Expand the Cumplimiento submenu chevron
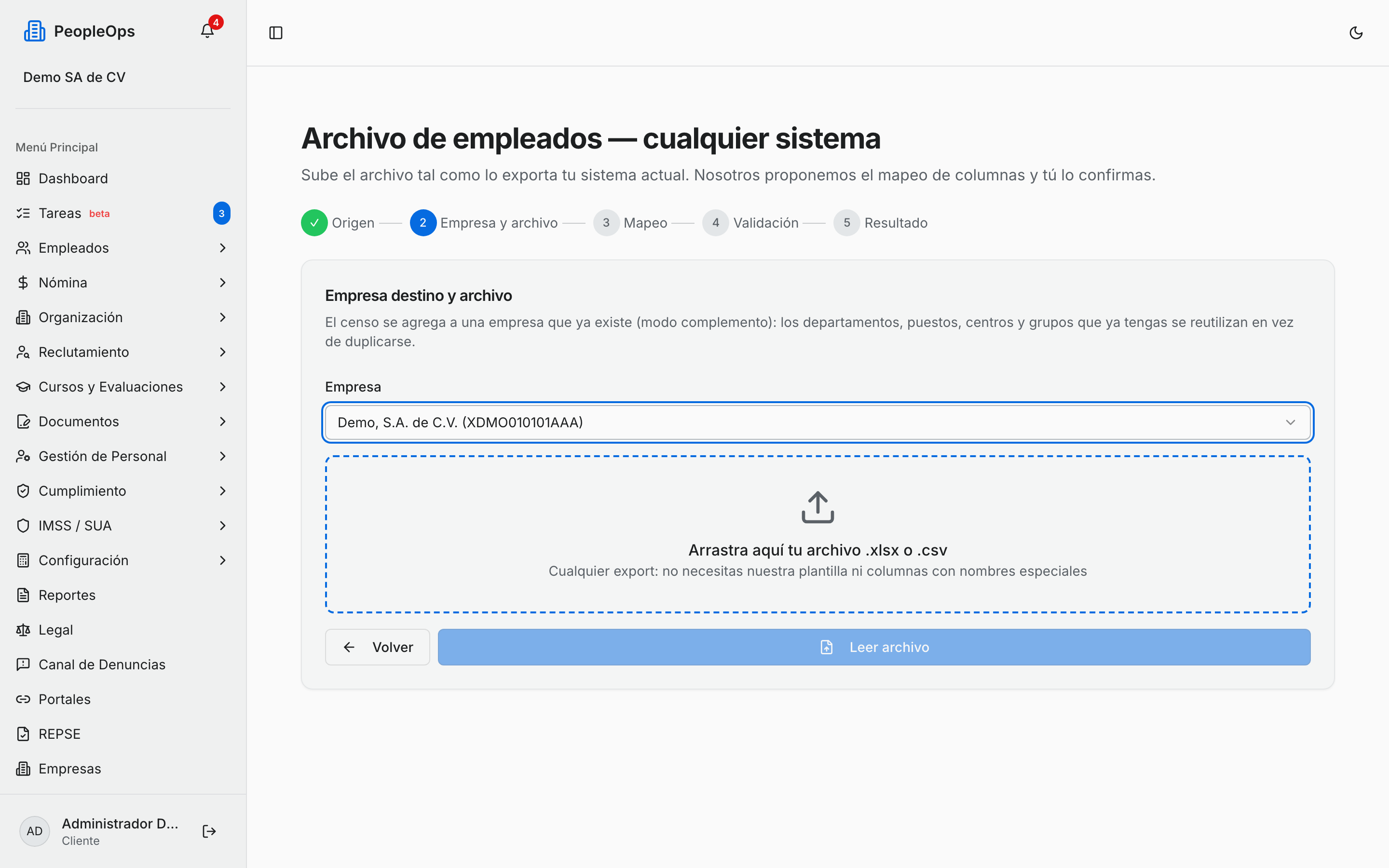Viewport: 1389px width, 868px height. pos(223,491)
